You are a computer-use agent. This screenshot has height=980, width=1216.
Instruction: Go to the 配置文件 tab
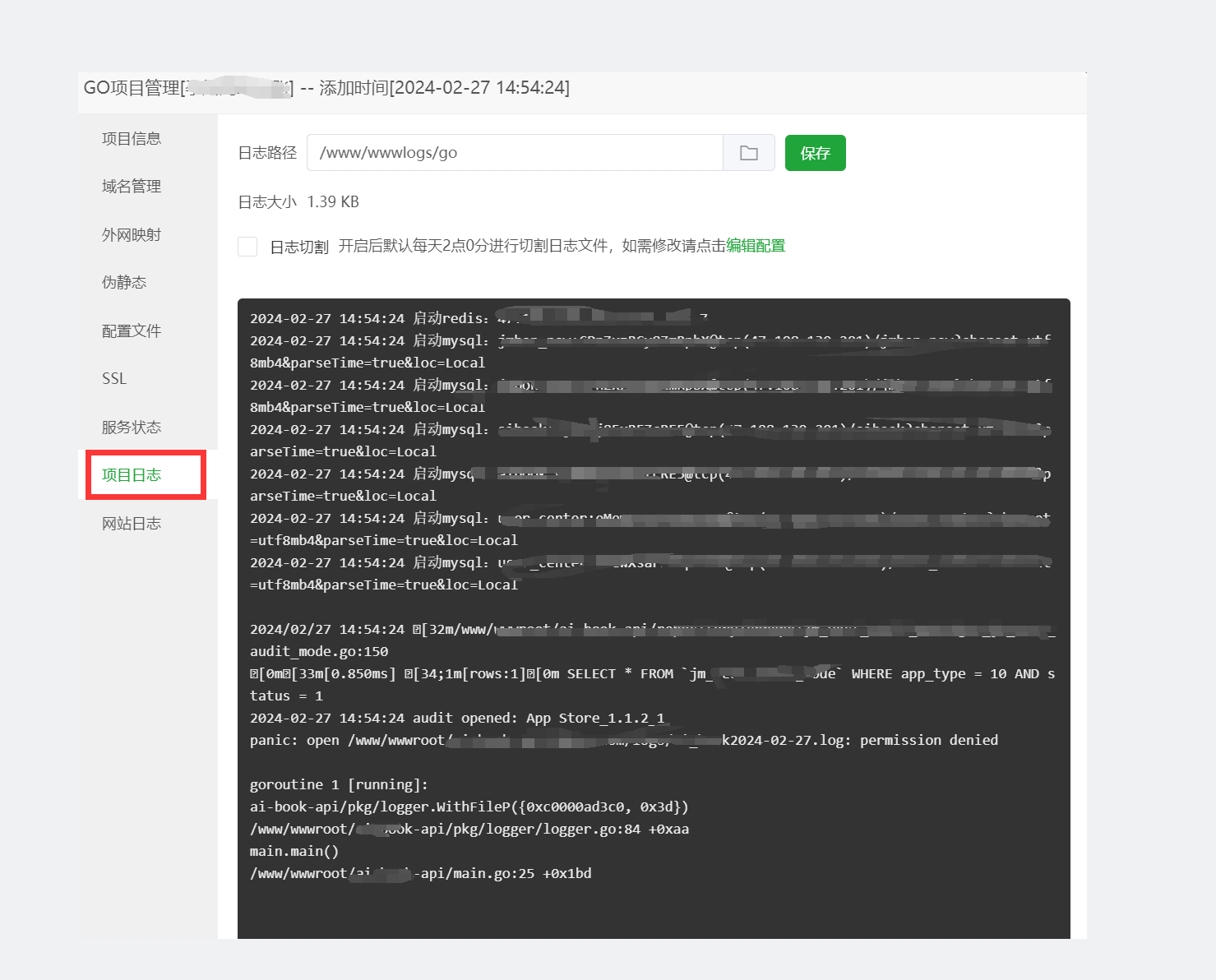[x=132, y=331]
